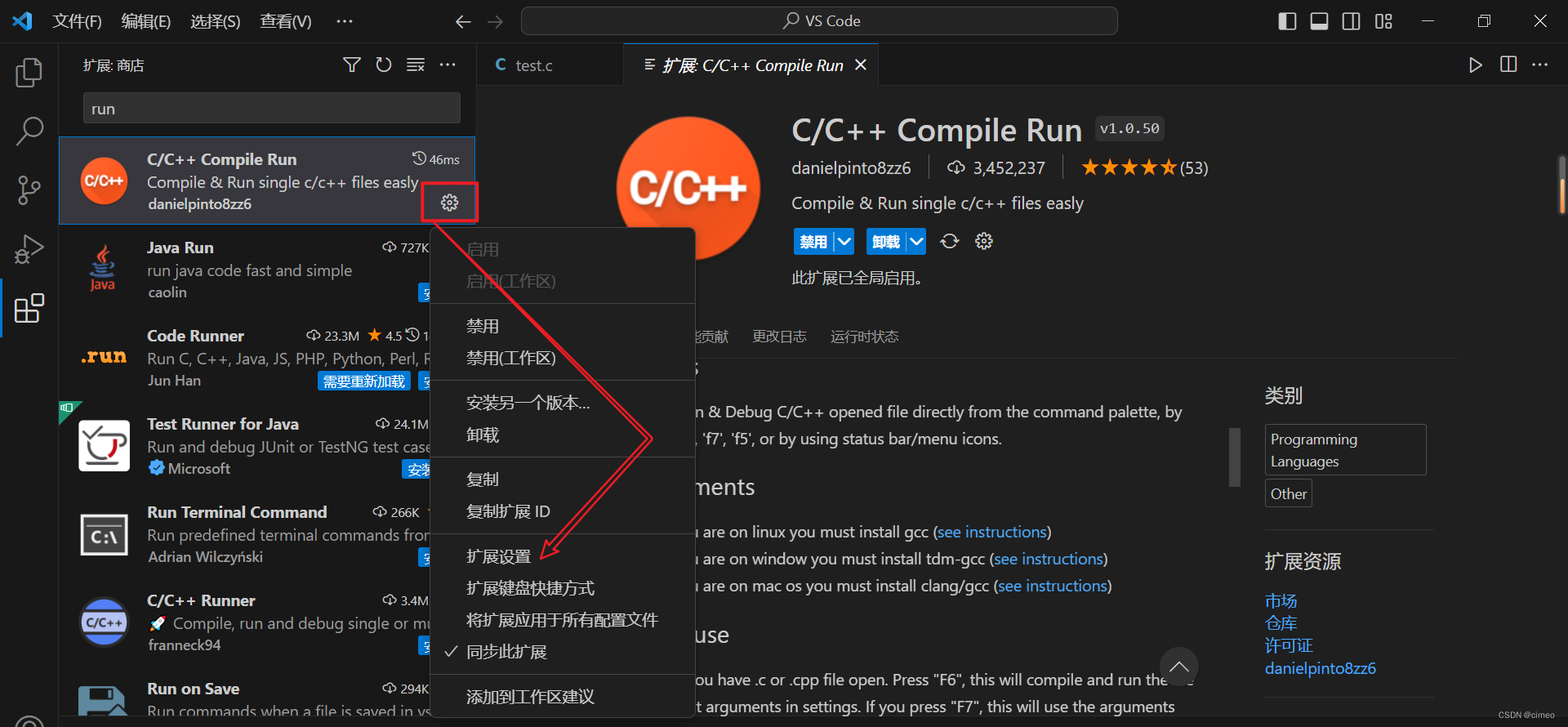Open the 文件(F) menu
Image resolution: width=1568 pixels, height=727 pixels.
(x=77, y=21)
